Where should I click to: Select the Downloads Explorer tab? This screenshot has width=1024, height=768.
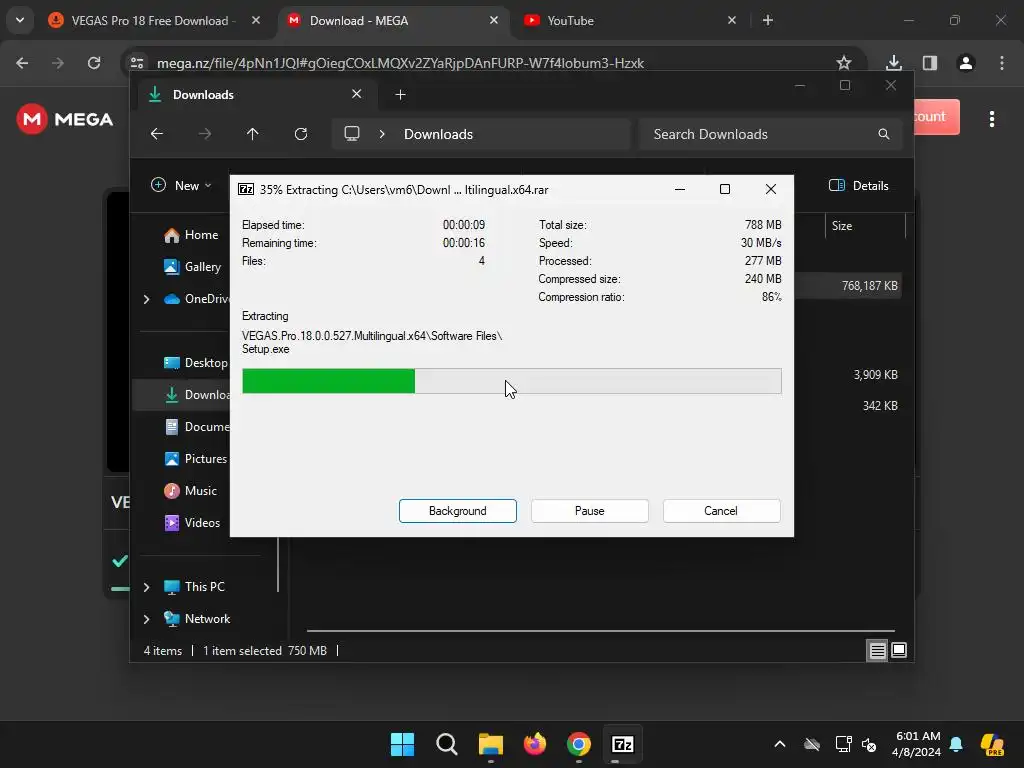[x=255, y=95]
